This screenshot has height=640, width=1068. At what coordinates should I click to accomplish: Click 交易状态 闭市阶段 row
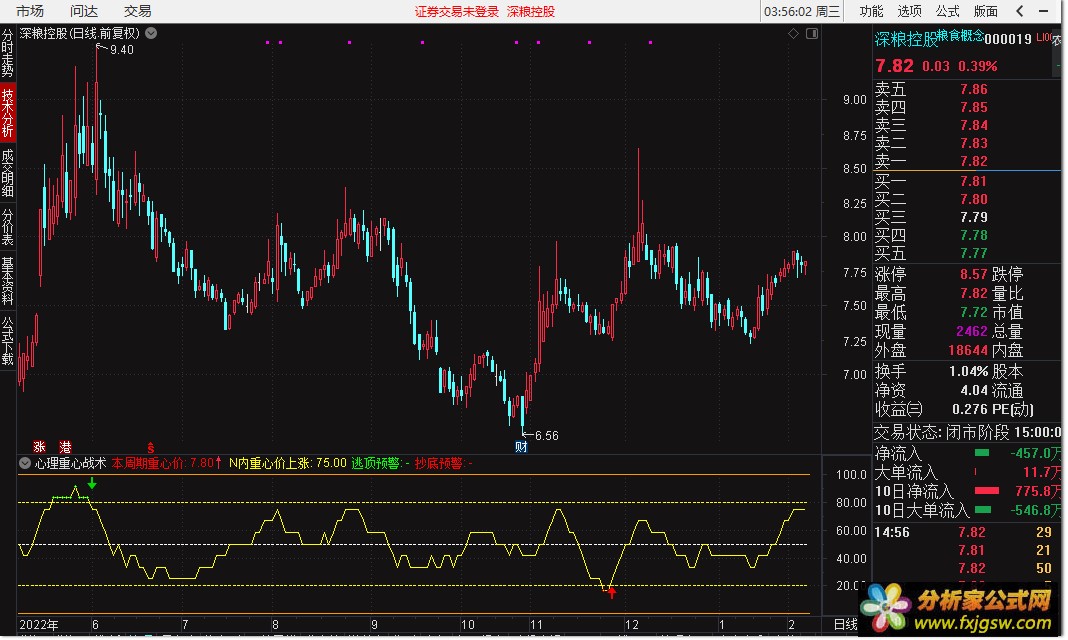967,432
